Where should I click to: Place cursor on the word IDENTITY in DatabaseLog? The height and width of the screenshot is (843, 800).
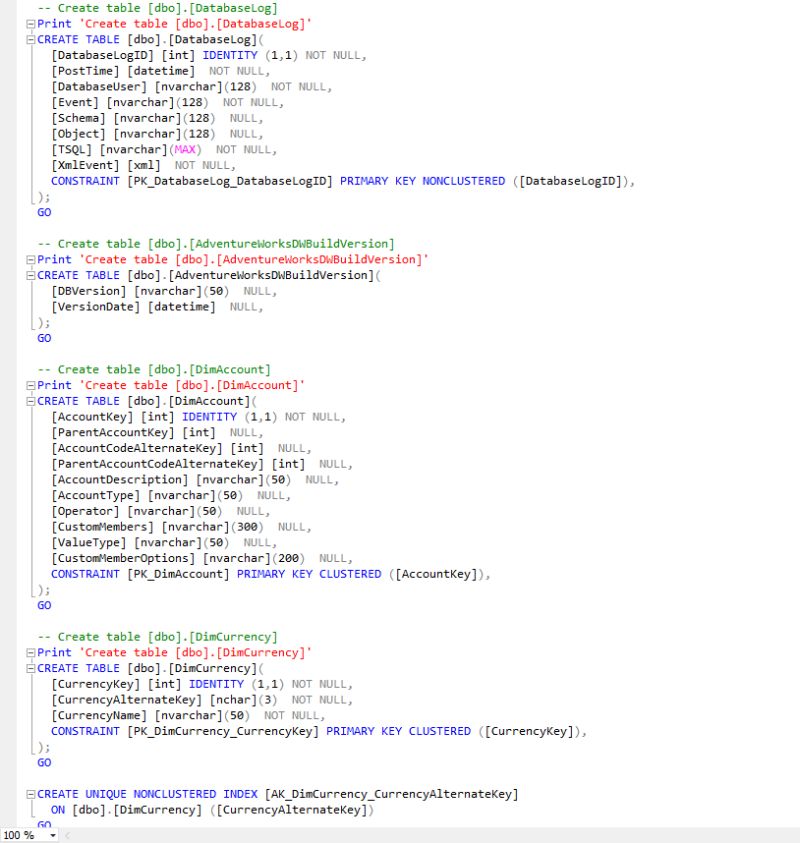click(x=232, y=55)
